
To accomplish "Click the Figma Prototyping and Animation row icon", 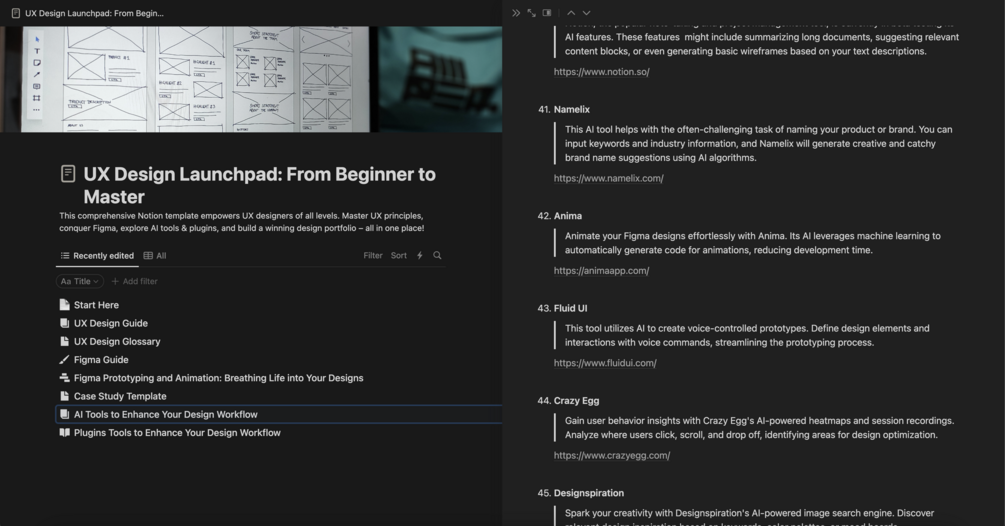I will click(x=64, y=378).
